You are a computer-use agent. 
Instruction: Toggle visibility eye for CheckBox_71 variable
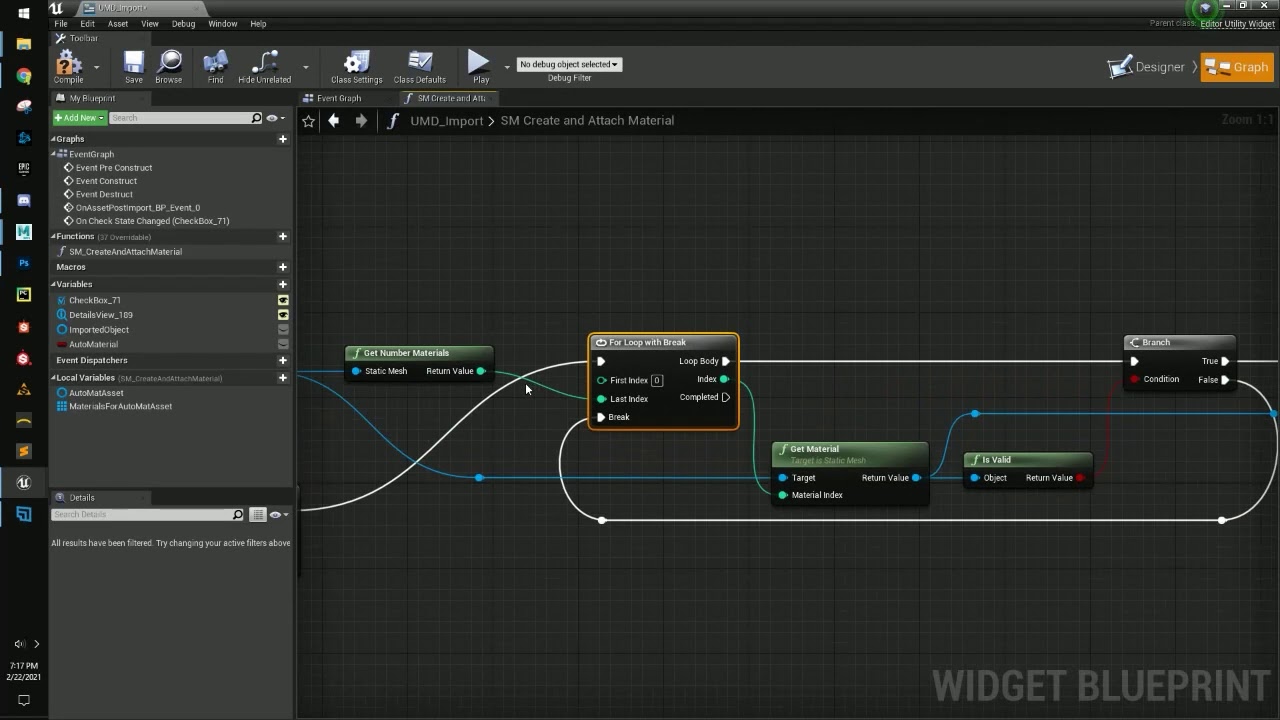pos(283,300)
